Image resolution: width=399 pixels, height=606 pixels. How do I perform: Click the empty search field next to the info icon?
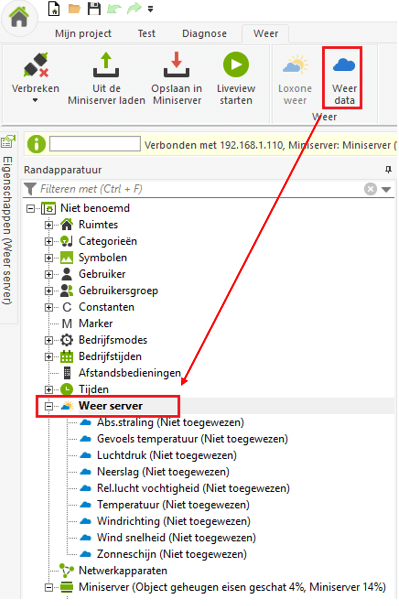tap(95, 144)
